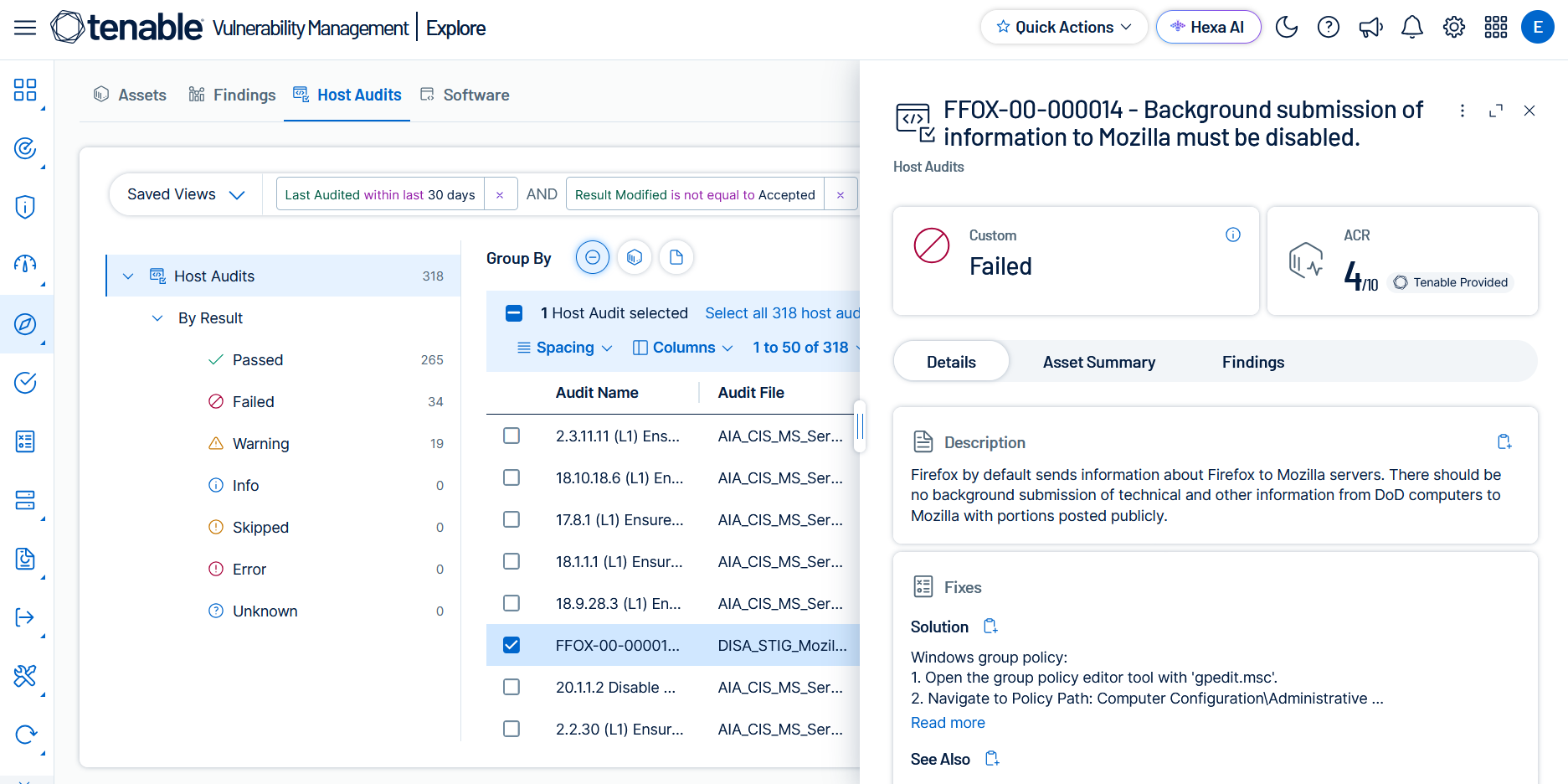Open the Explore compass icon in sidebar
Viewport: 1568px width, 784px height.
pos(25,324)
